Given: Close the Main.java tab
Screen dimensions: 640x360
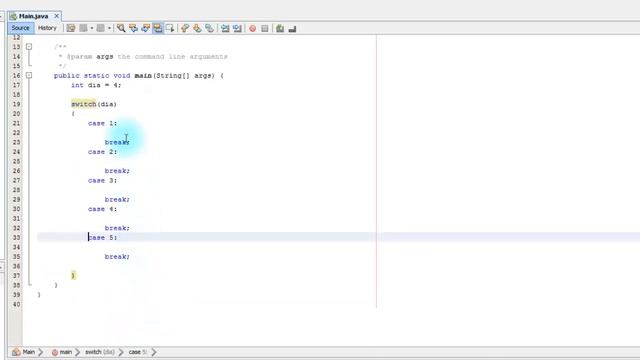Looking at the screenshot, I should [56, 16].
